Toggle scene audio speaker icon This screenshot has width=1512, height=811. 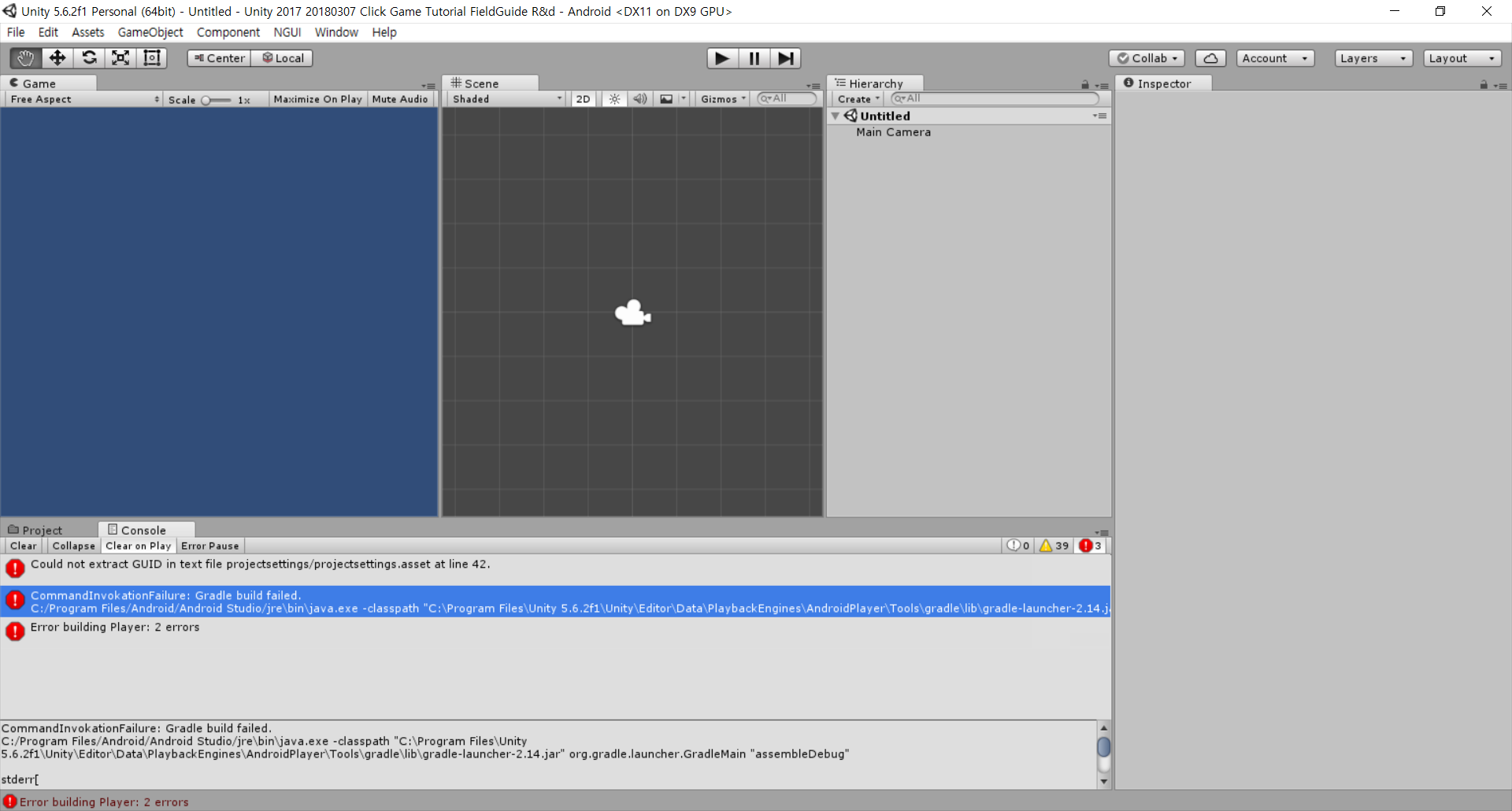coord(640,99)
